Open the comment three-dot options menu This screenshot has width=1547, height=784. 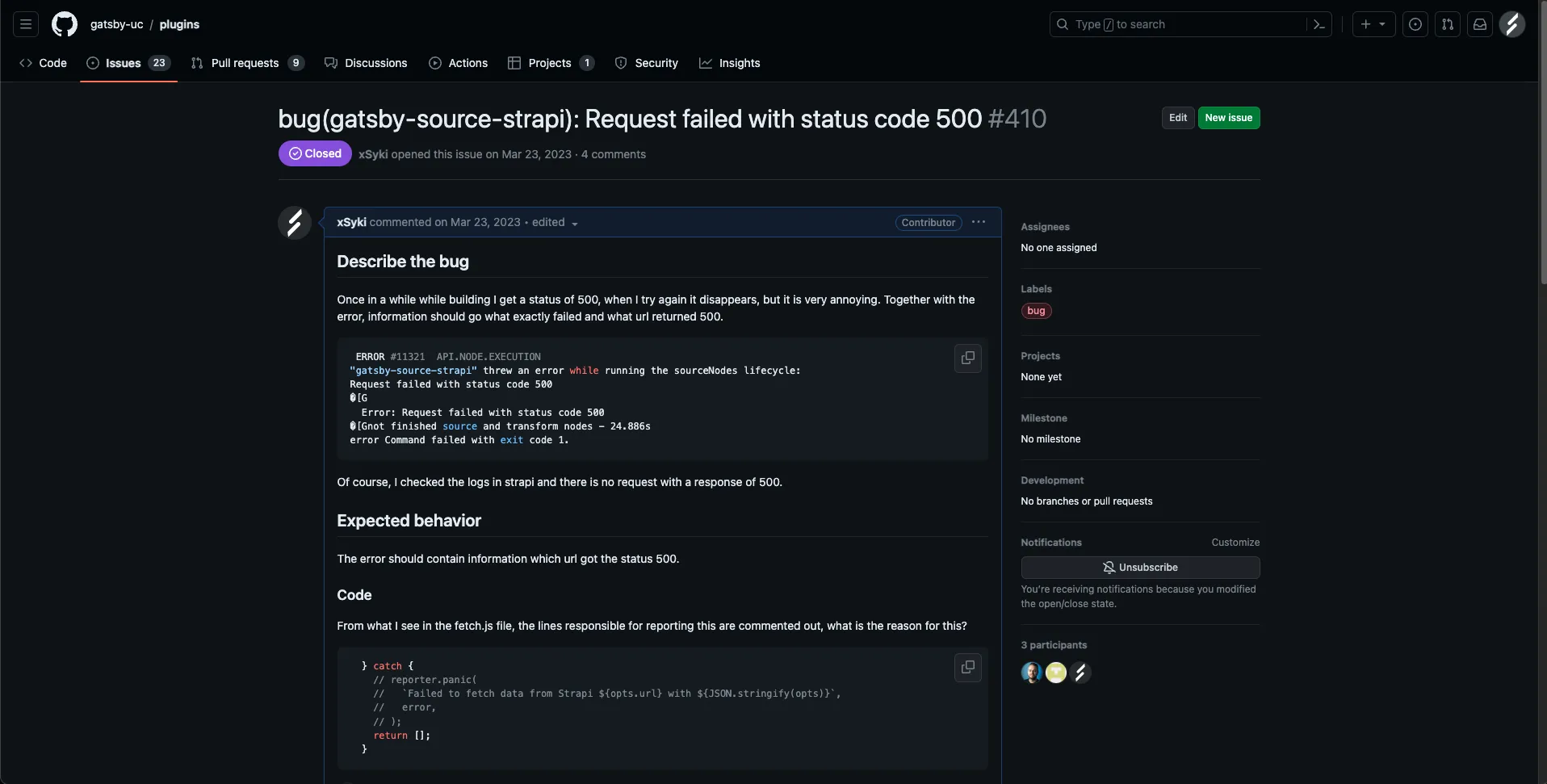(979, 222)
